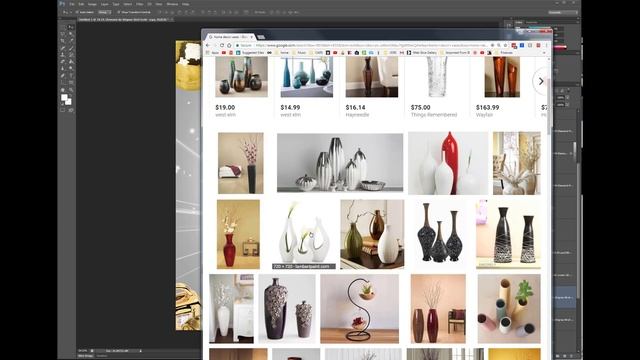Click Chrome's home icon
640x360 pixels.
229,45
